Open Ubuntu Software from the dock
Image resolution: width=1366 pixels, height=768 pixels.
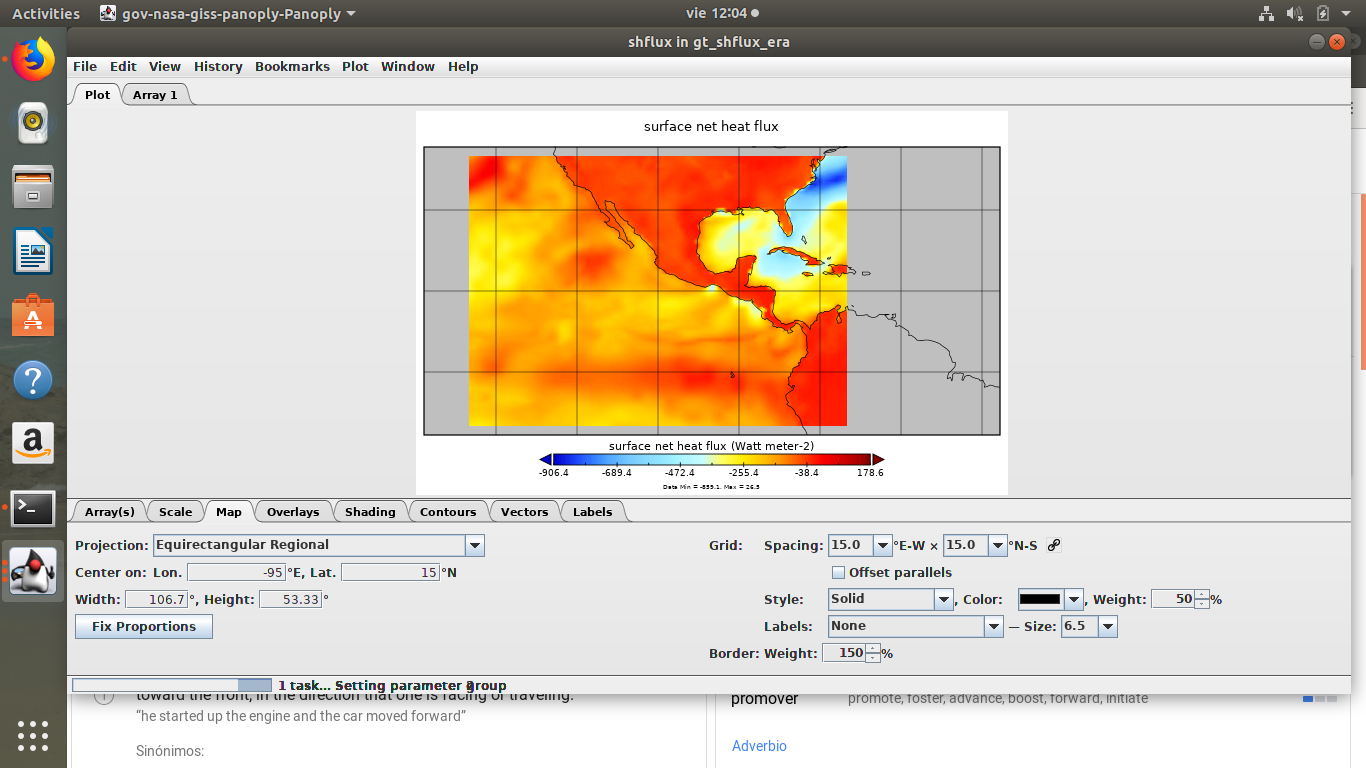click(x=33, y=315)
